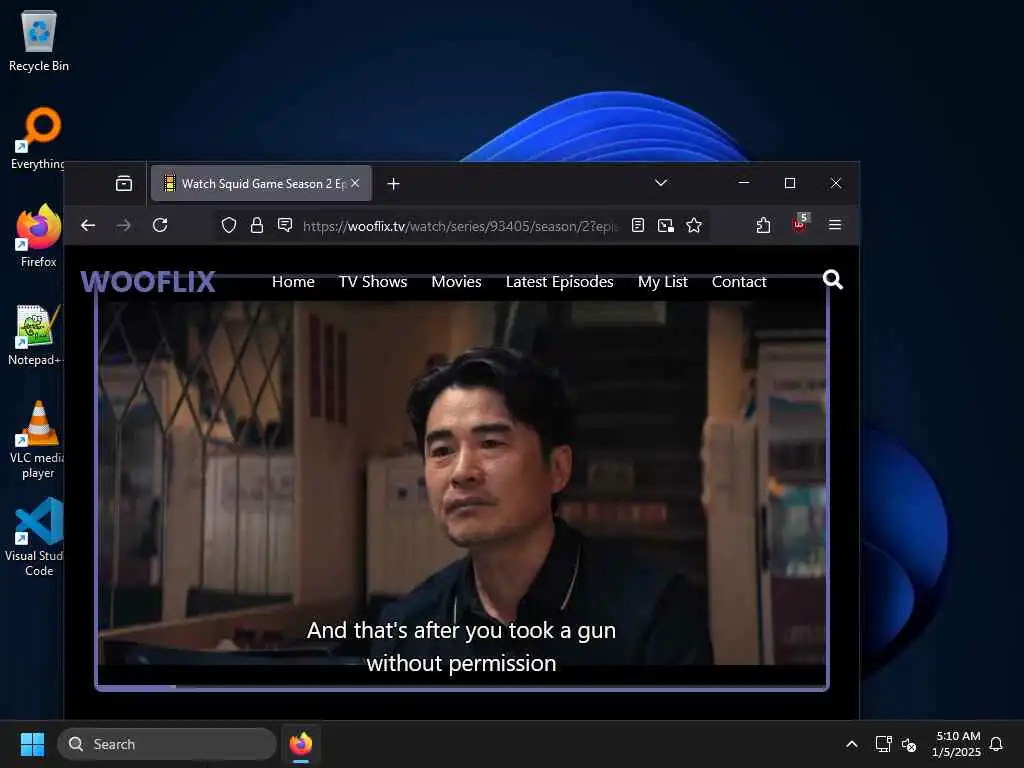
Task: Launch VLC media player shortcut
Action: [37, 440]
